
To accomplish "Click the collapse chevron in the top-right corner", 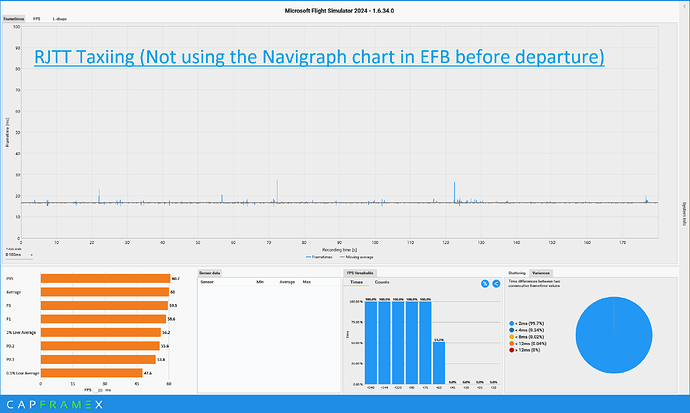I will tap(684, 7).
